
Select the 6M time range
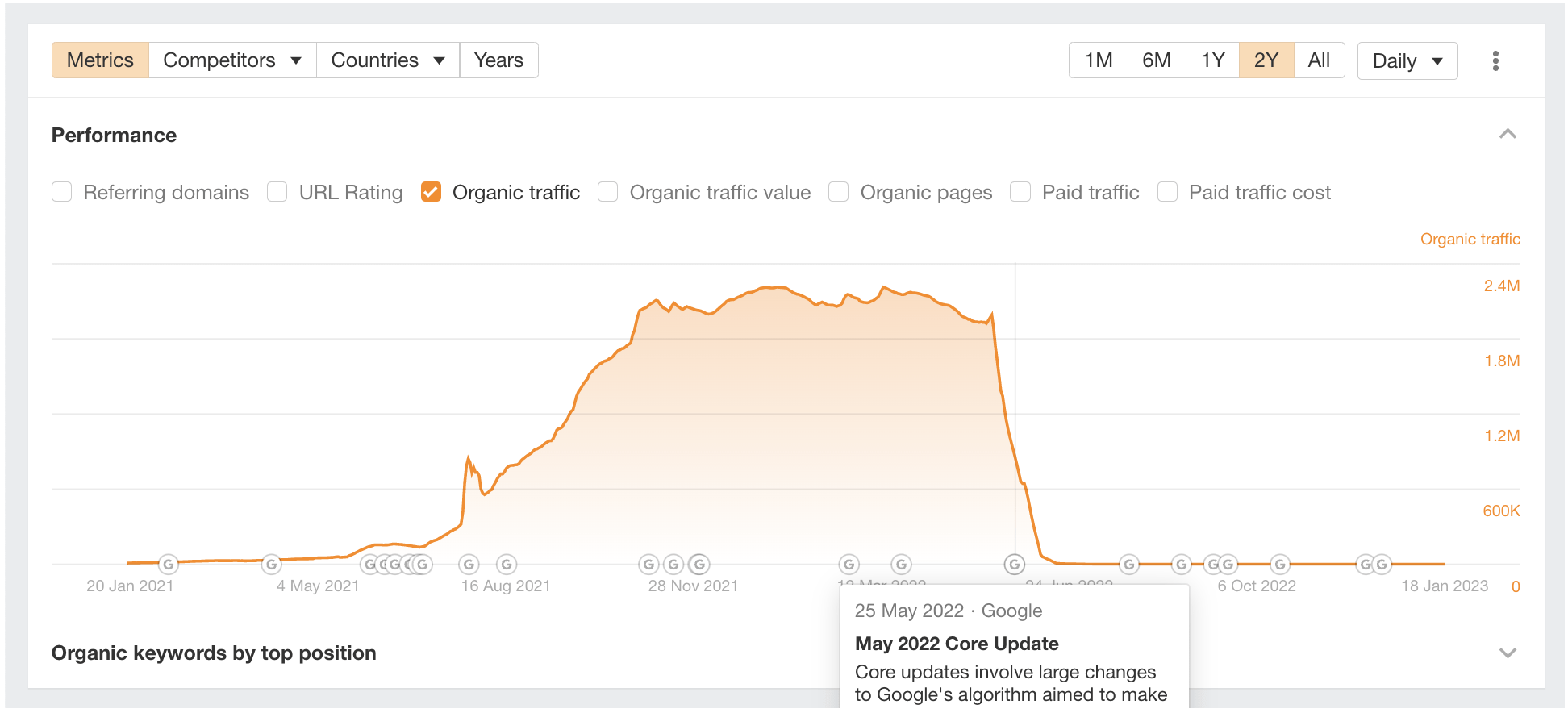1156,60
